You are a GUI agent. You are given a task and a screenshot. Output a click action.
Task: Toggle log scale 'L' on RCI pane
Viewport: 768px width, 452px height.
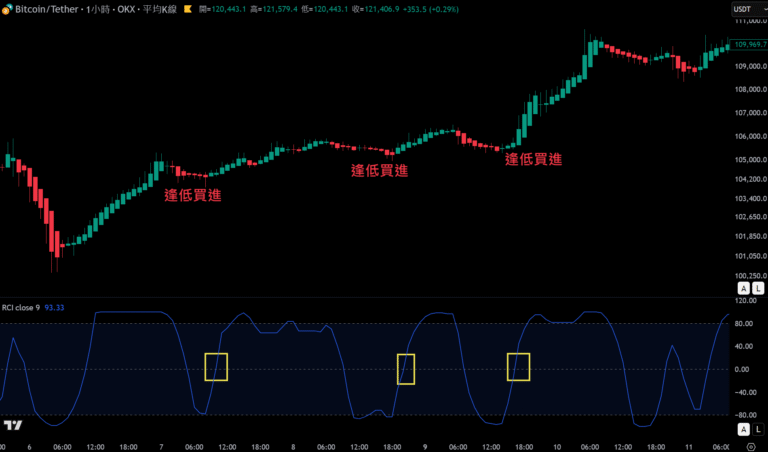[x=756, y=429]
